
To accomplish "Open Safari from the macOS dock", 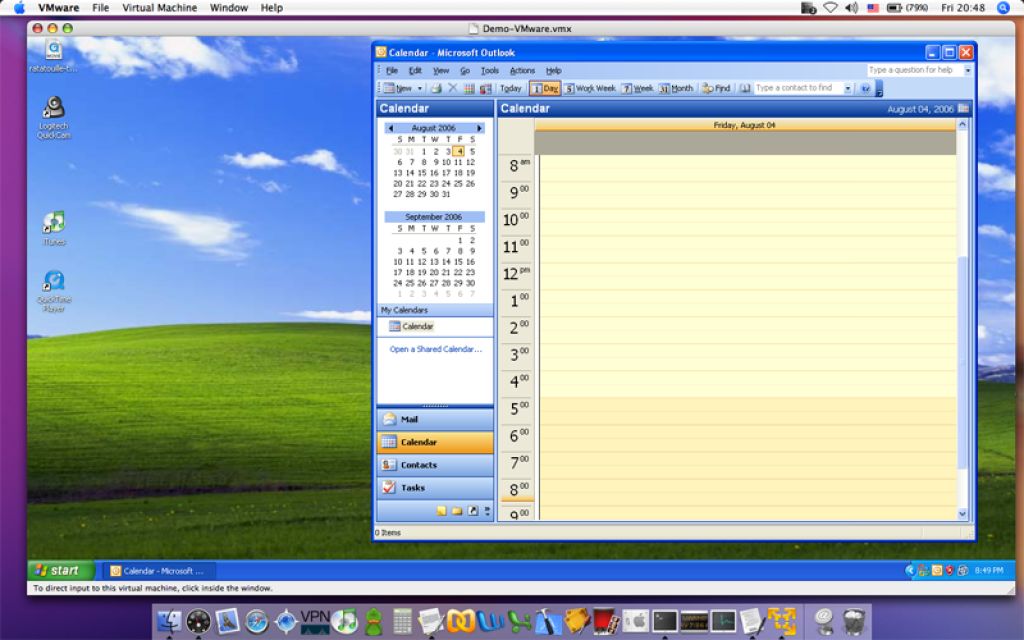I will click(x=257, y=621).
